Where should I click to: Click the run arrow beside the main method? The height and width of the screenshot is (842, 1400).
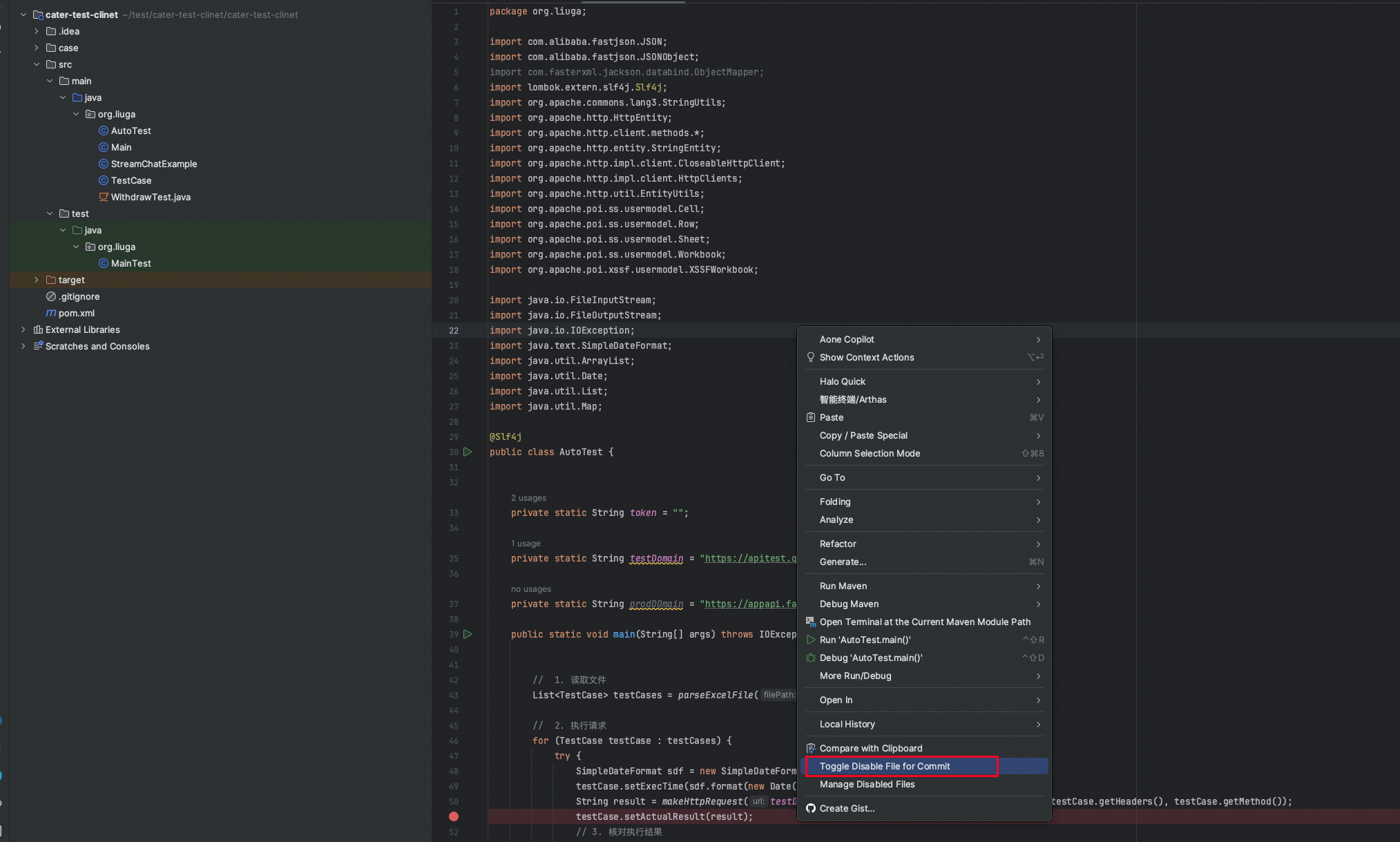point(468,634)
